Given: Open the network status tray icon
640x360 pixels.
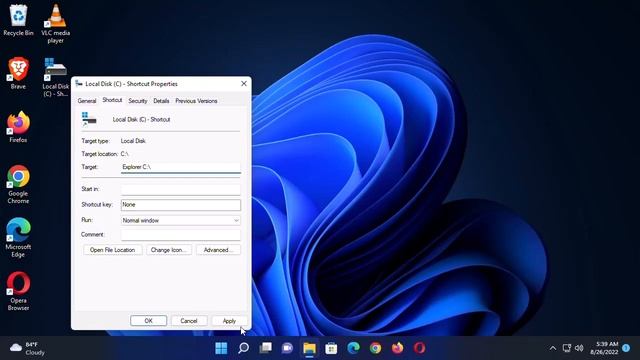Looking at the screenshot, I should 567,348.
